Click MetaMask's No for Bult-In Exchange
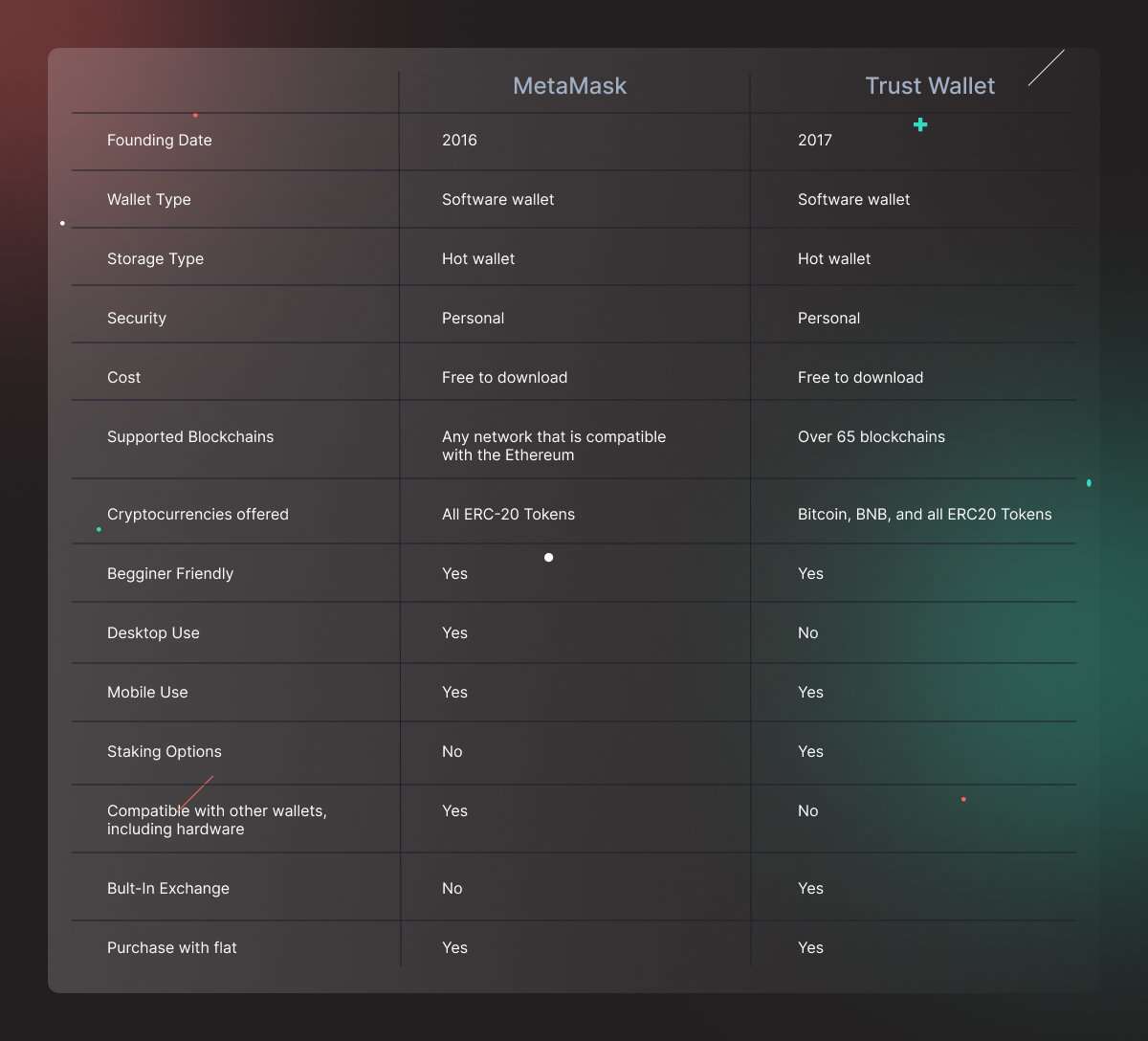The height and width of the screenshot is (1041, 1148). [453, 888]
